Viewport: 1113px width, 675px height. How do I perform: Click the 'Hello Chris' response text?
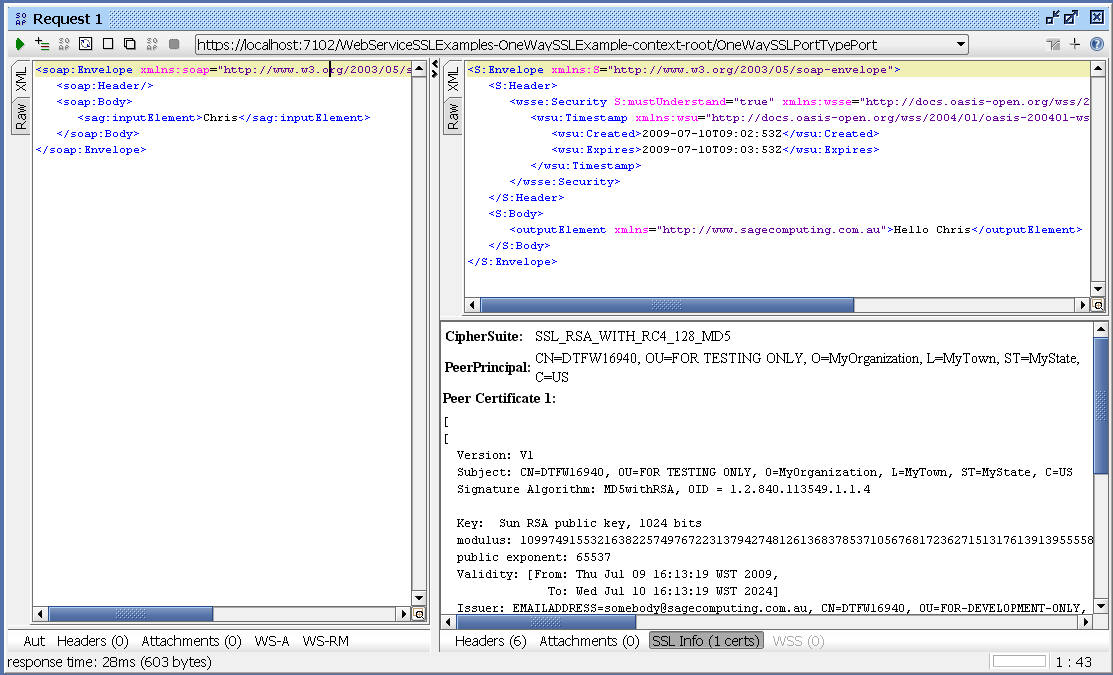[x=931, y=230]
